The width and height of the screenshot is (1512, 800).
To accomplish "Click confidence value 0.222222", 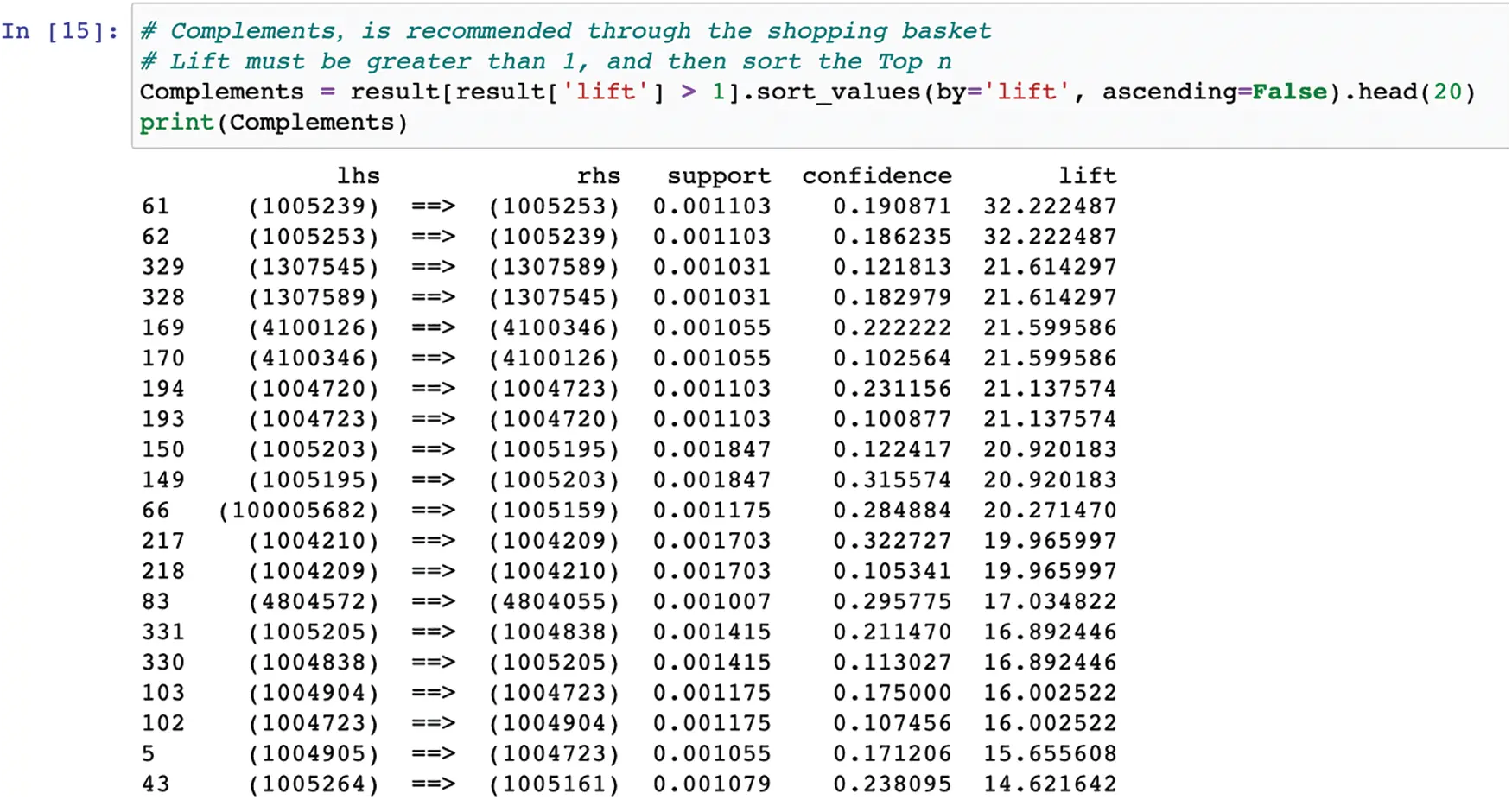I will point(892,328).
